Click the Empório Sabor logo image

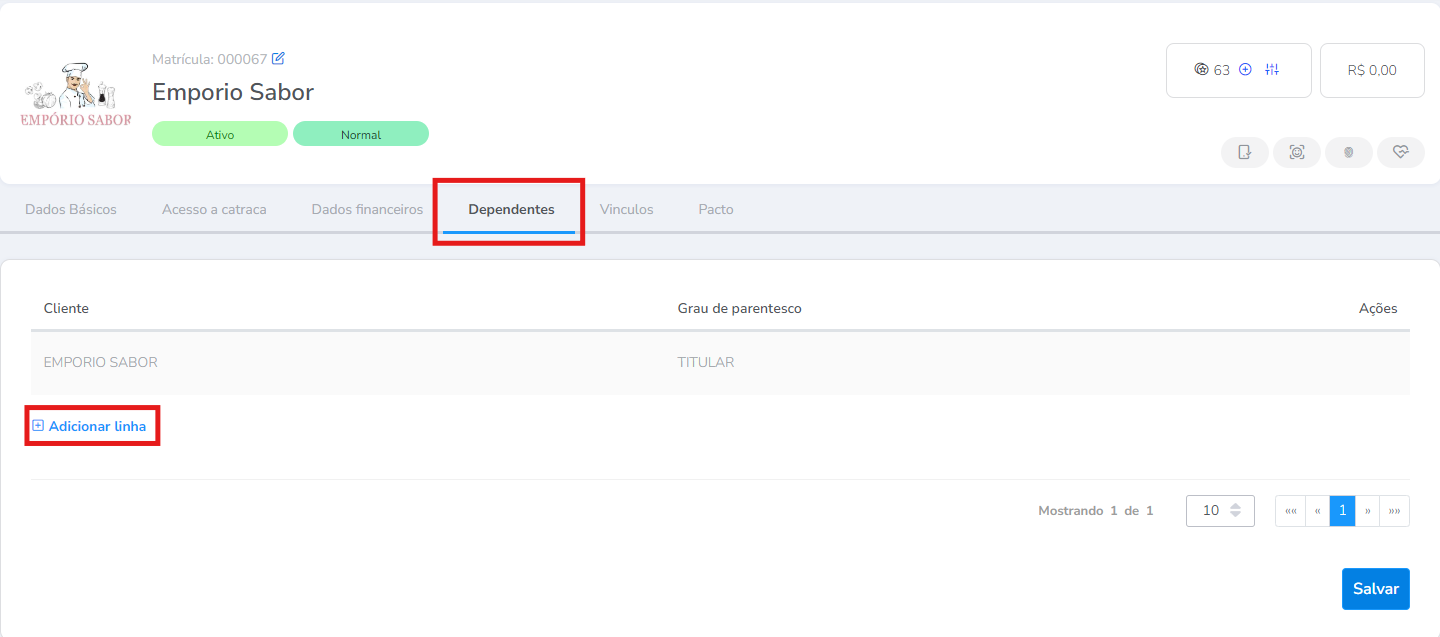tap(76, 96)
